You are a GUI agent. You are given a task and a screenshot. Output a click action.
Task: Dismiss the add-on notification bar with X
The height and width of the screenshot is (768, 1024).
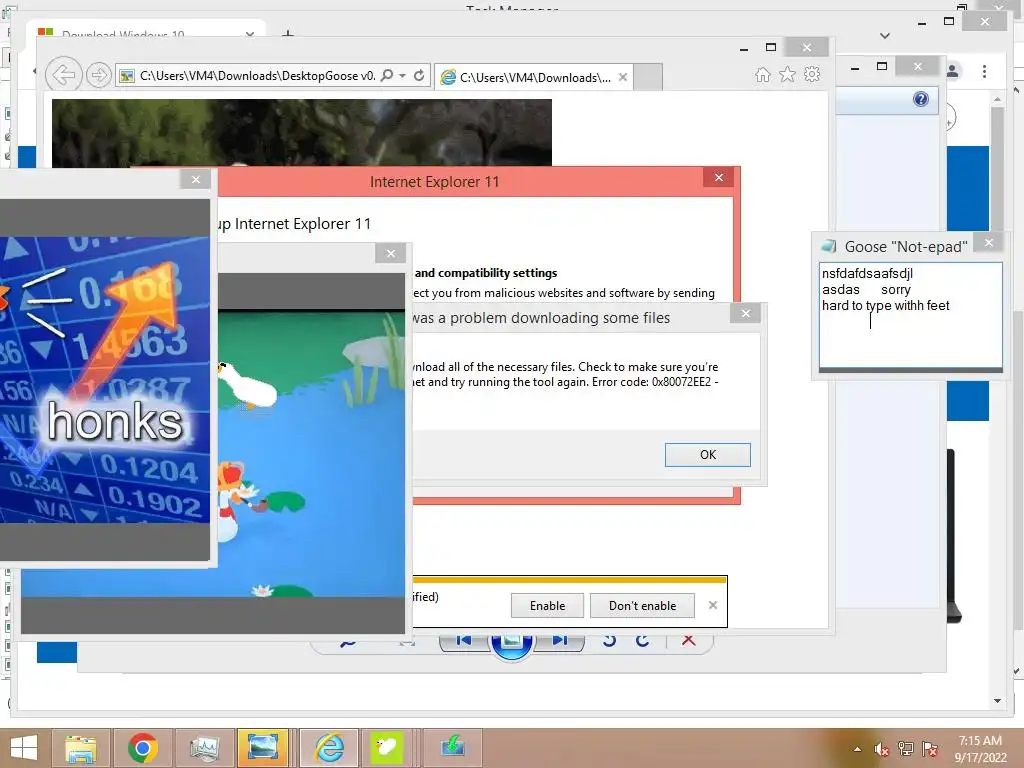click(x=712, y=605)
